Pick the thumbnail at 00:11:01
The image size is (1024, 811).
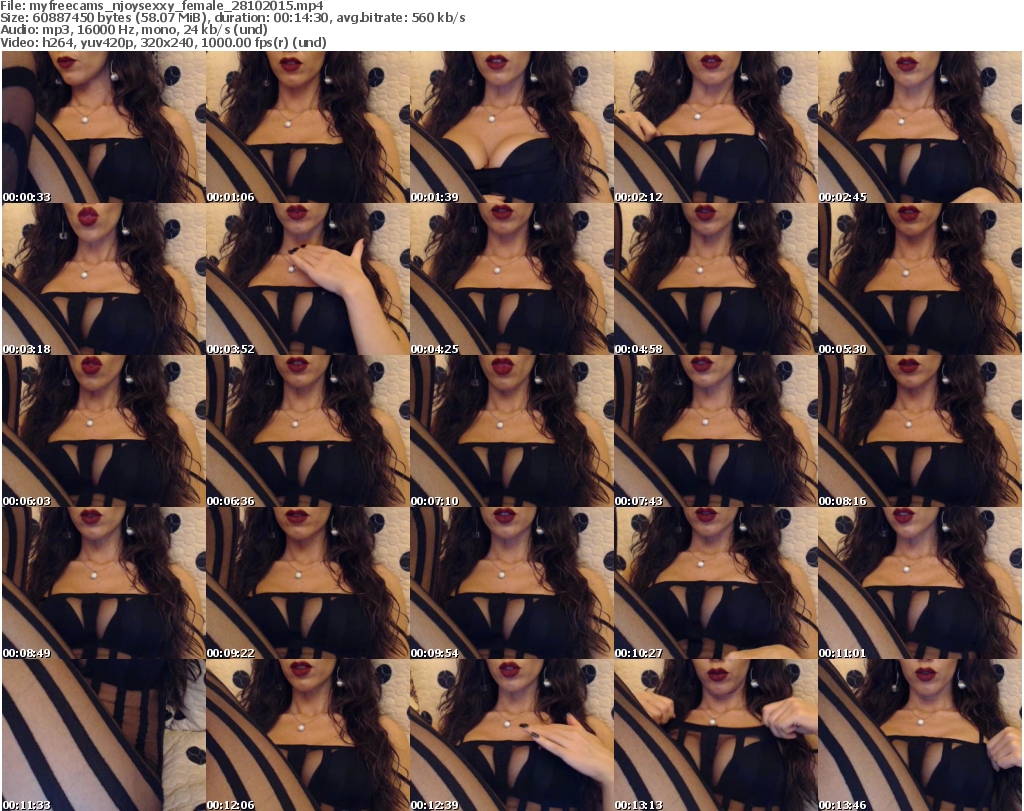coord(920,583)
